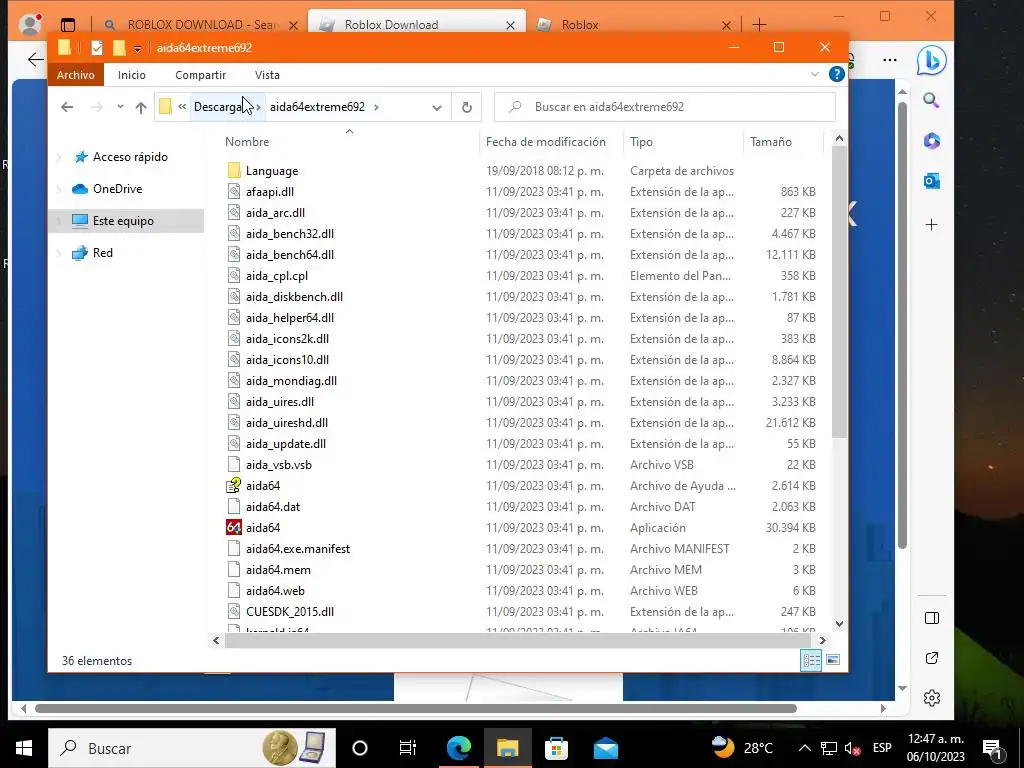Add a new app to Edge sidebar
The width and height of the screenshot is (1024, 768).
[931, 225]
